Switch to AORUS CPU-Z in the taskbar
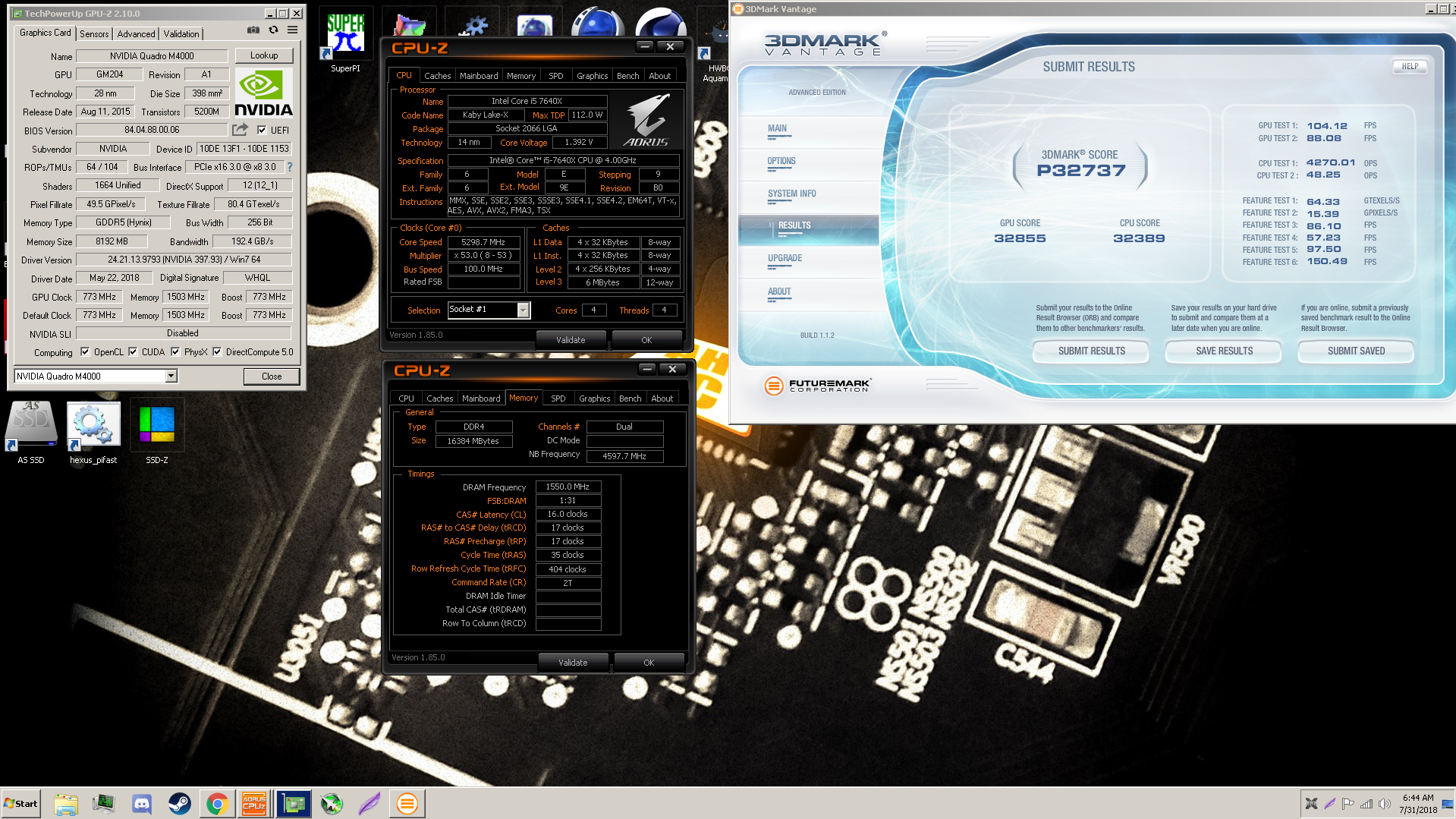 click(254, 804)
